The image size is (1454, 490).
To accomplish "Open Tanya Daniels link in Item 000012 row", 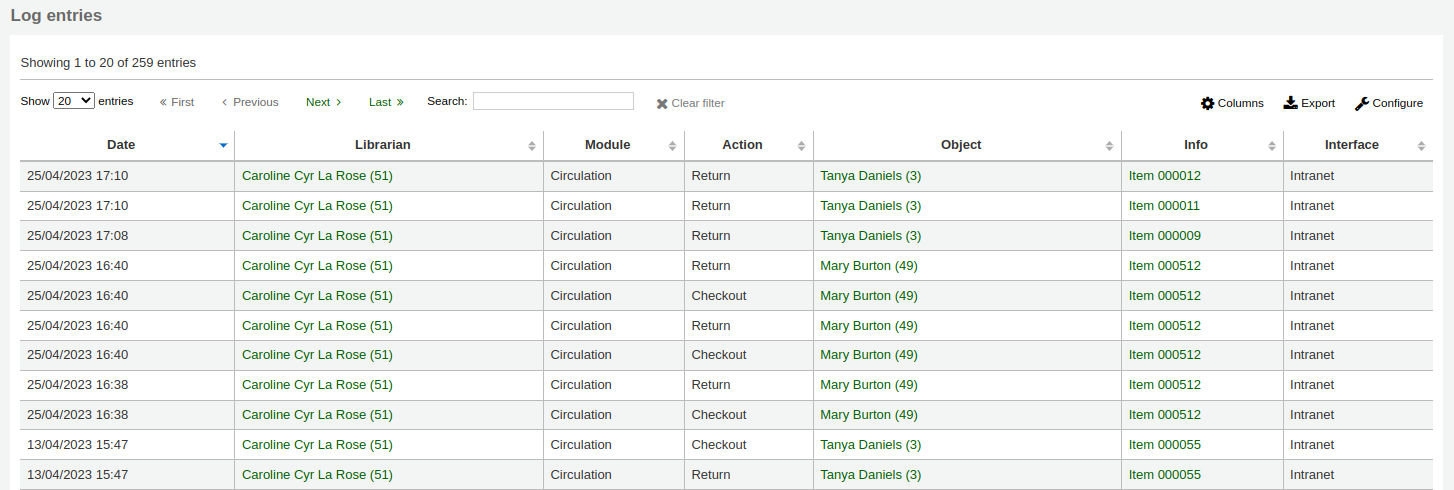I will click(x=871, y=176).
